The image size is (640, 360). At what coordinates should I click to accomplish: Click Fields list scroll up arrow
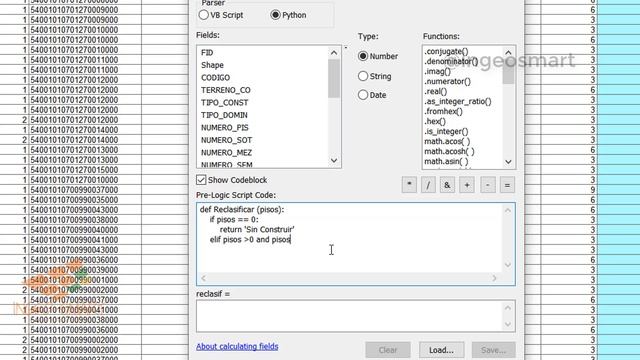coord(334,53)
